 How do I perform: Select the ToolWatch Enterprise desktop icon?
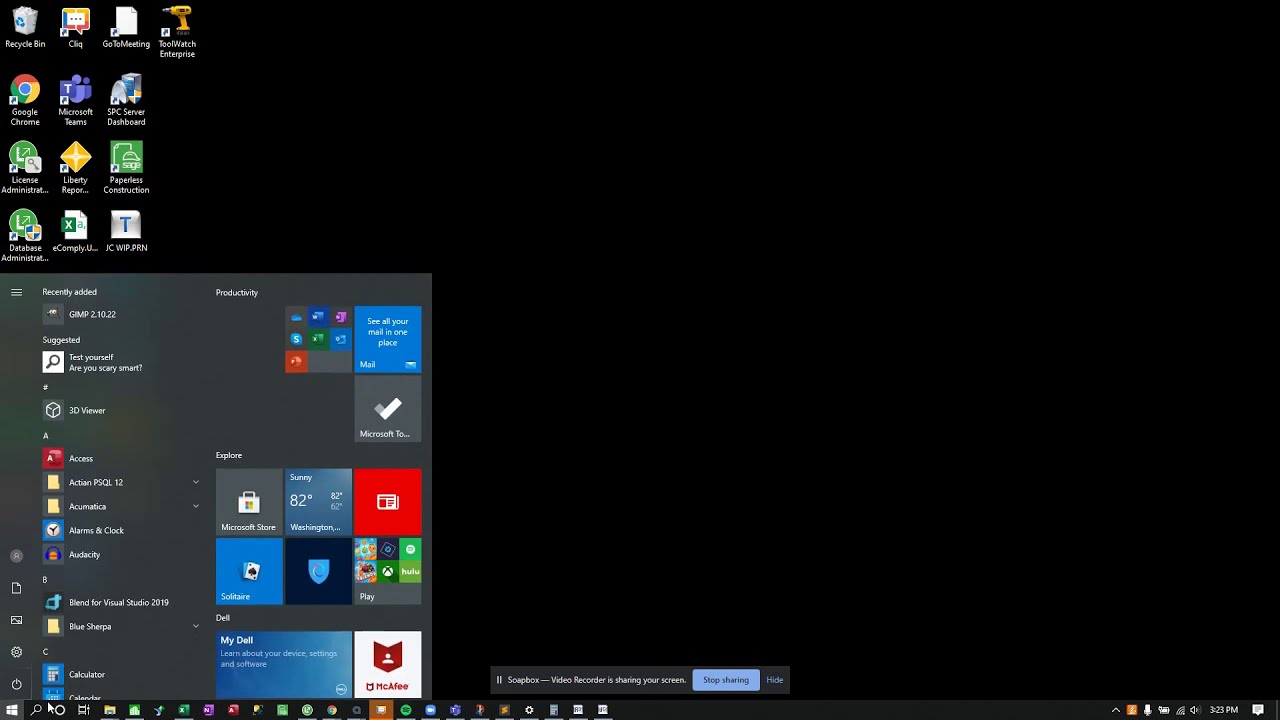177,32
